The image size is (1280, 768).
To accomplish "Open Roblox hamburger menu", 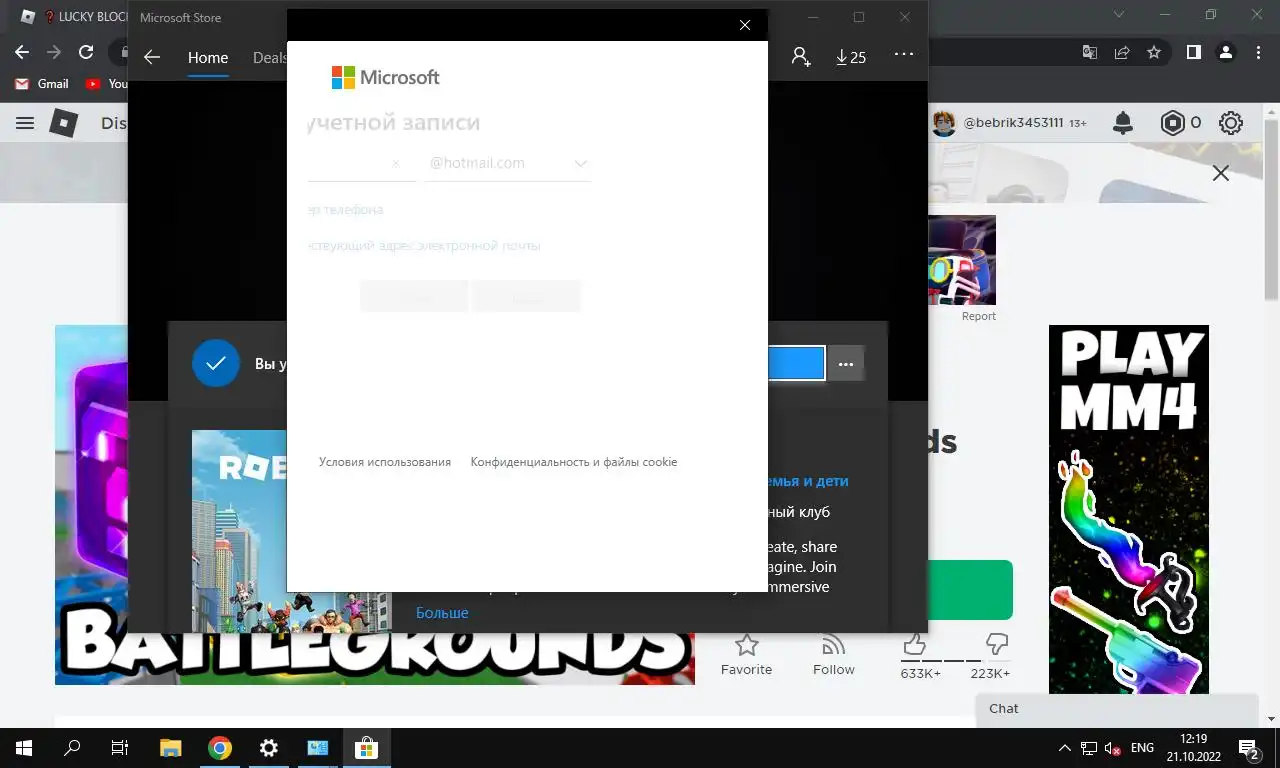I will [25, 123].
